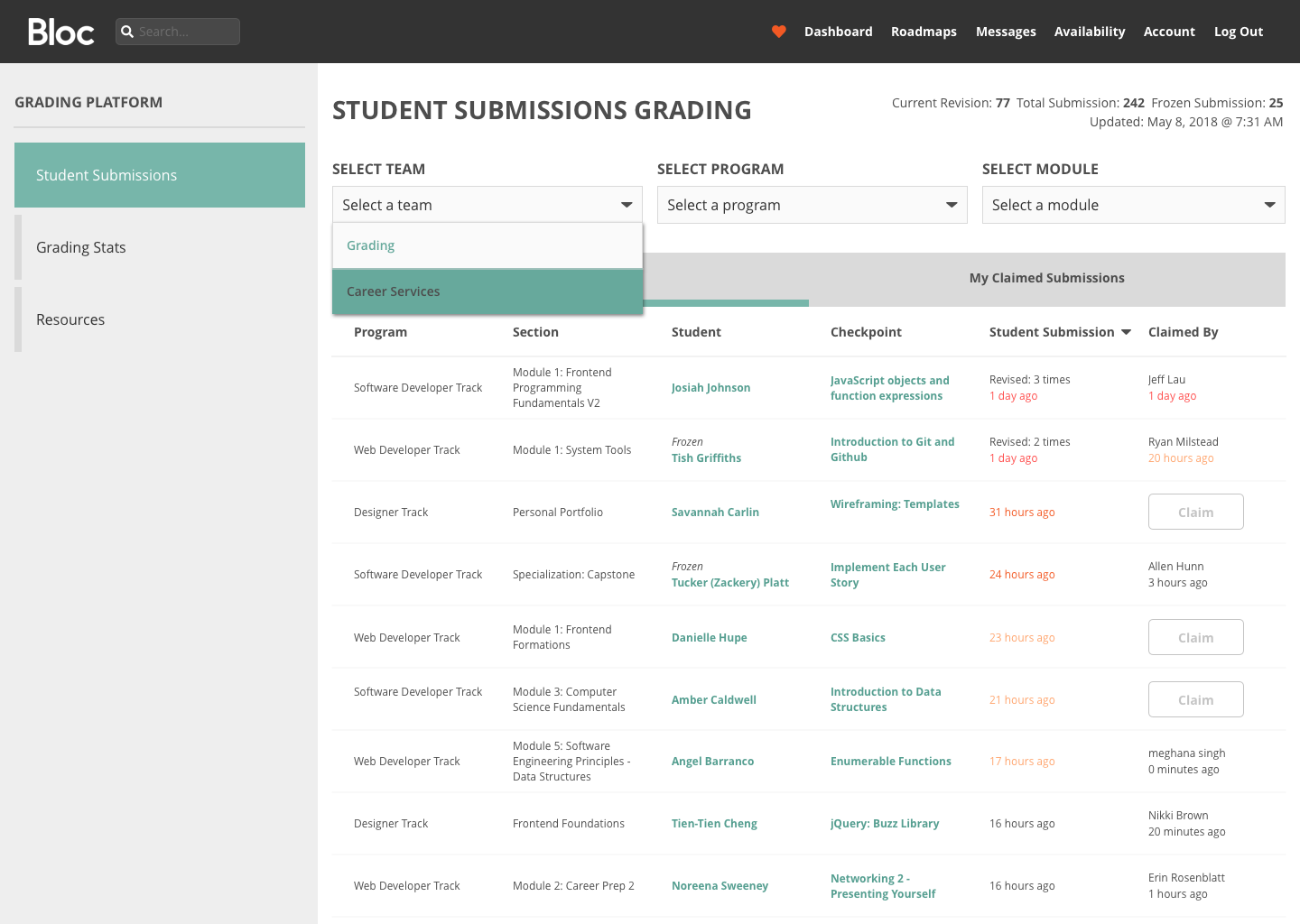
Task: Open checkpoint JavaScript objects and function expressions
Action: (x=890, y=388)
